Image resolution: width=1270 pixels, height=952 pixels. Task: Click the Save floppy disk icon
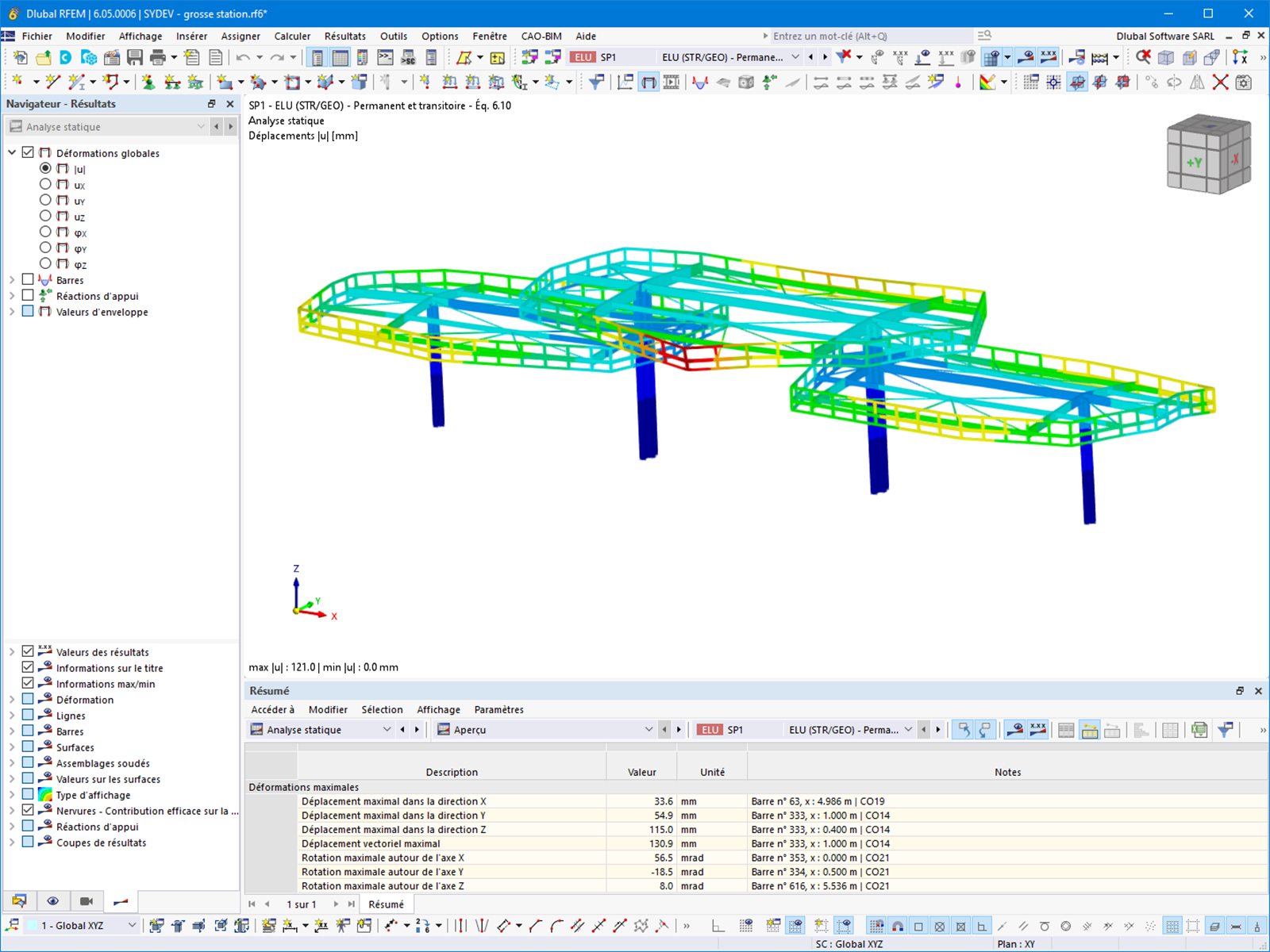coord(135,57)
